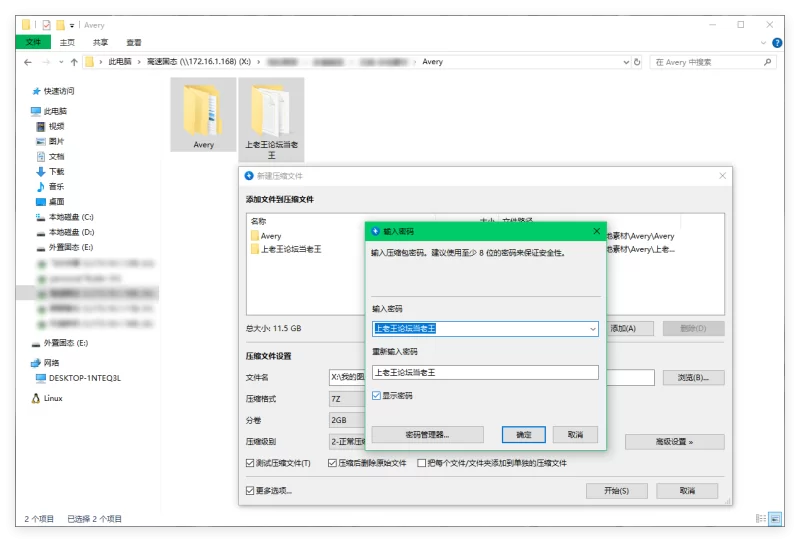Screen dimensions: 800x542
Task: Expand the ribbon chevron near help icon
Action: (x=763, y=43)
